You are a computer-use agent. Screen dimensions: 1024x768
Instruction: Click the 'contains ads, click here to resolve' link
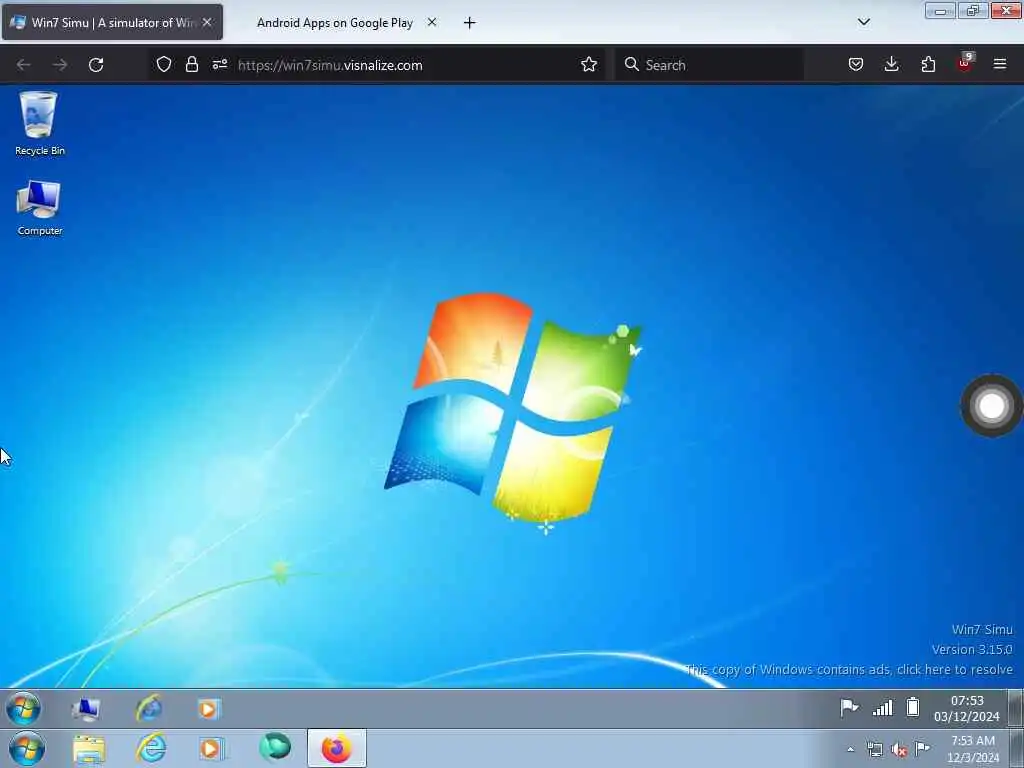(849, 669)
